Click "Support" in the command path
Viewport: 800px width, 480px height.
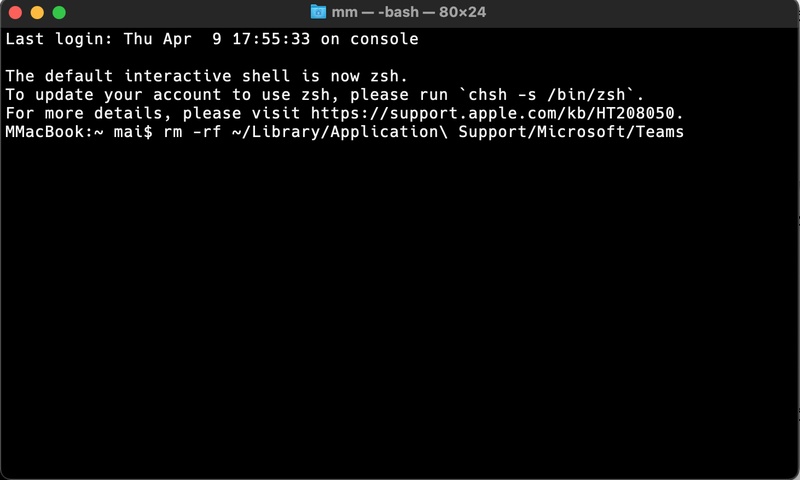point(492,131)
